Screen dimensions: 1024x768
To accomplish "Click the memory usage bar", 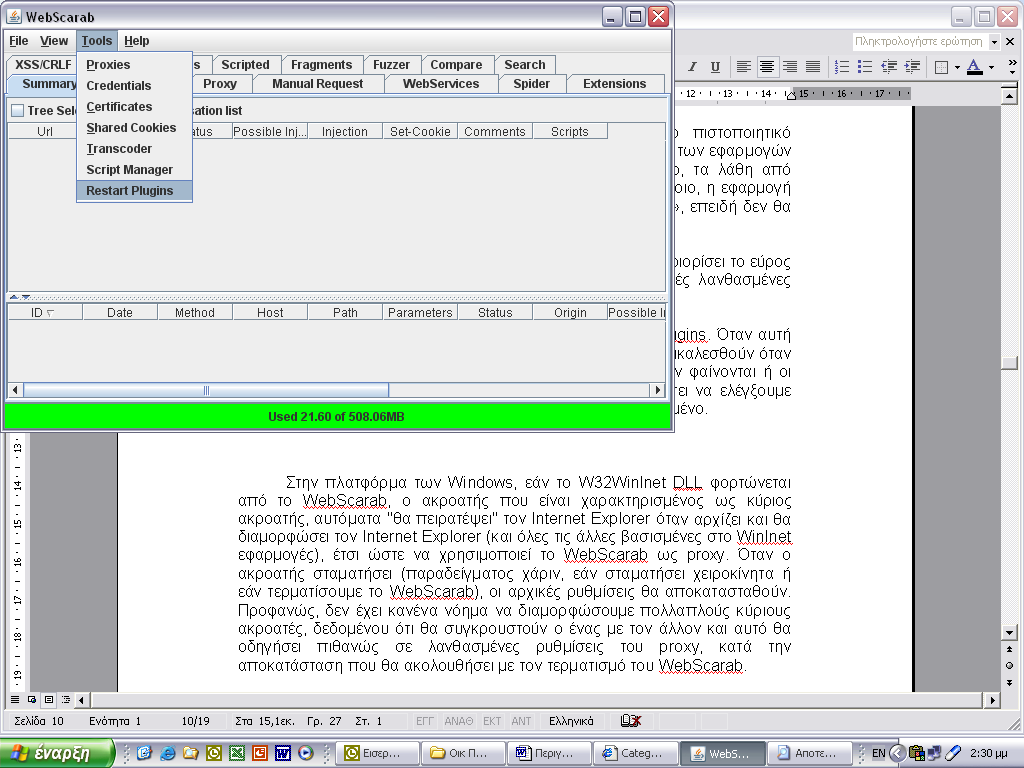I will point(337,417).
